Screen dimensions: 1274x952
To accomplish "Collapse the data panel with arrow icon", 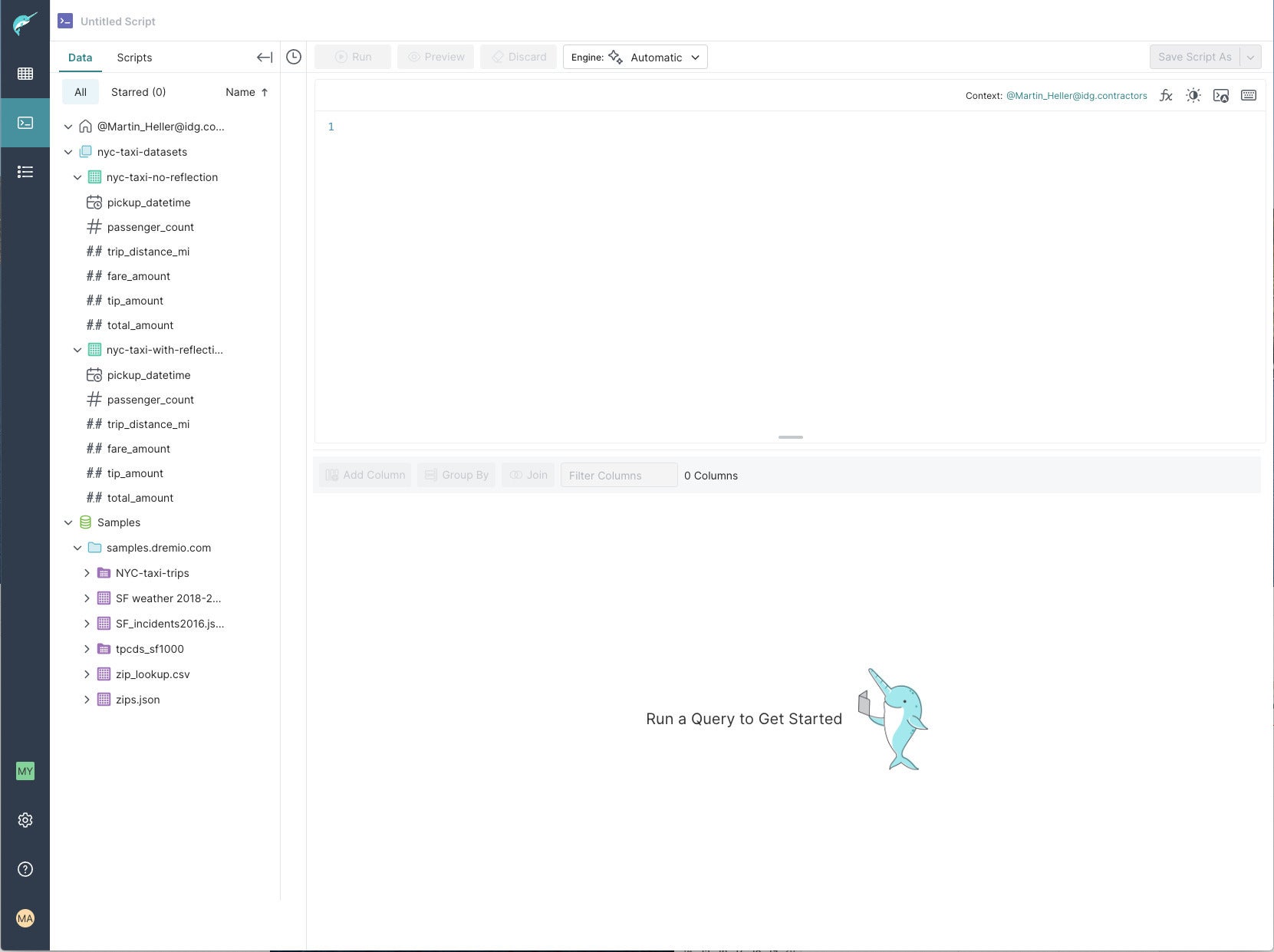I will tap(265, 58).
